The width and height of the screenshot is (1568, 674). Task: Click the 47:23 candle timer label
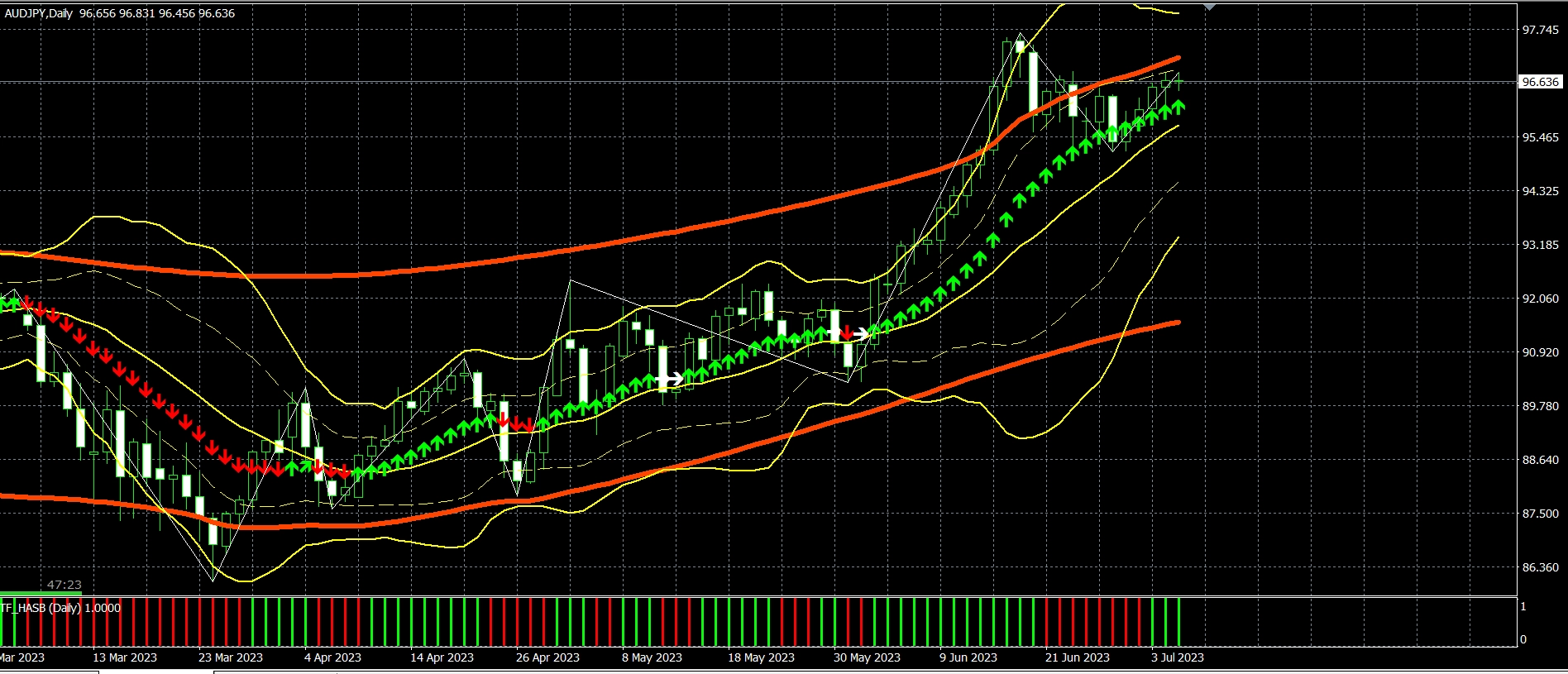point(65,585)
